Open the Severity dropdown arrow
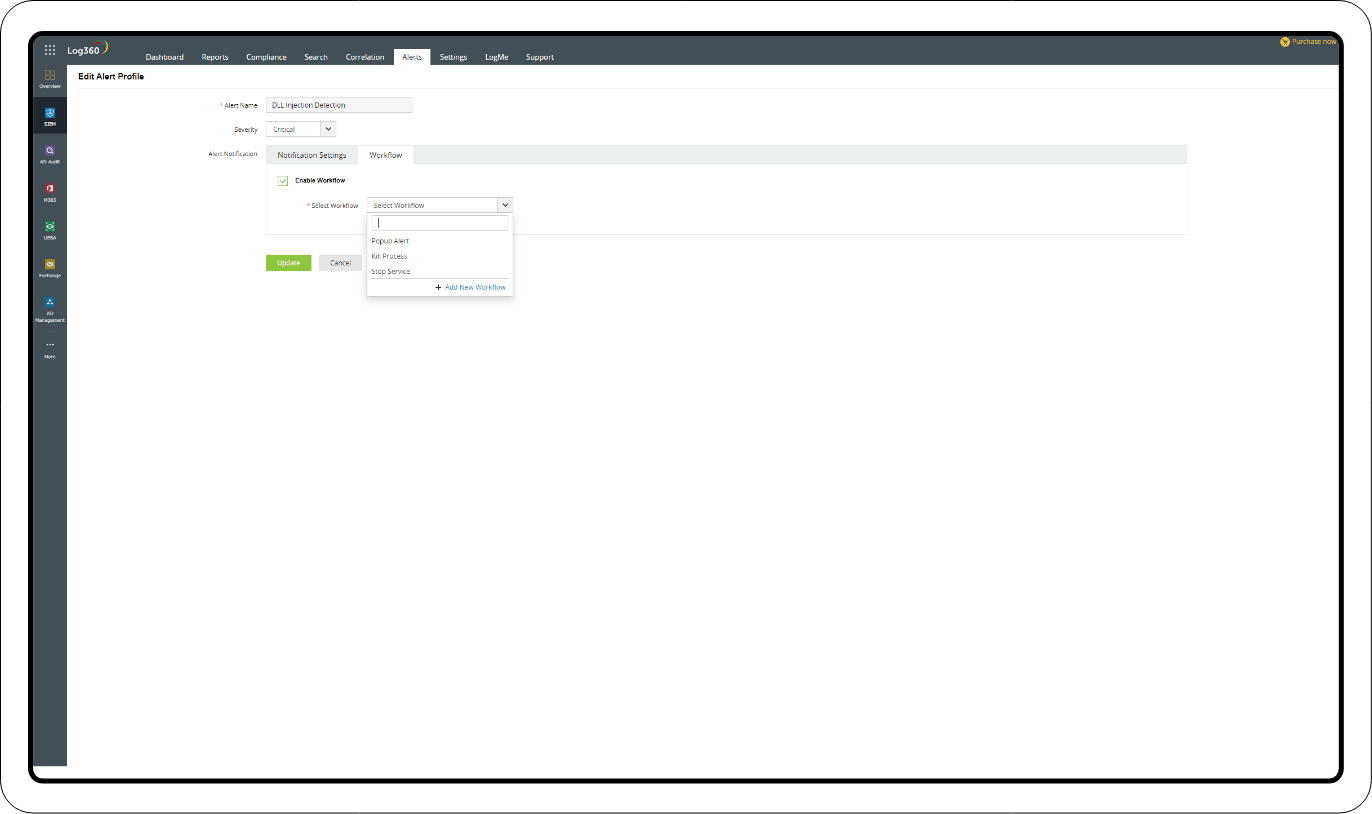Viewport: 1372px width, 814px height. point(329,129)
